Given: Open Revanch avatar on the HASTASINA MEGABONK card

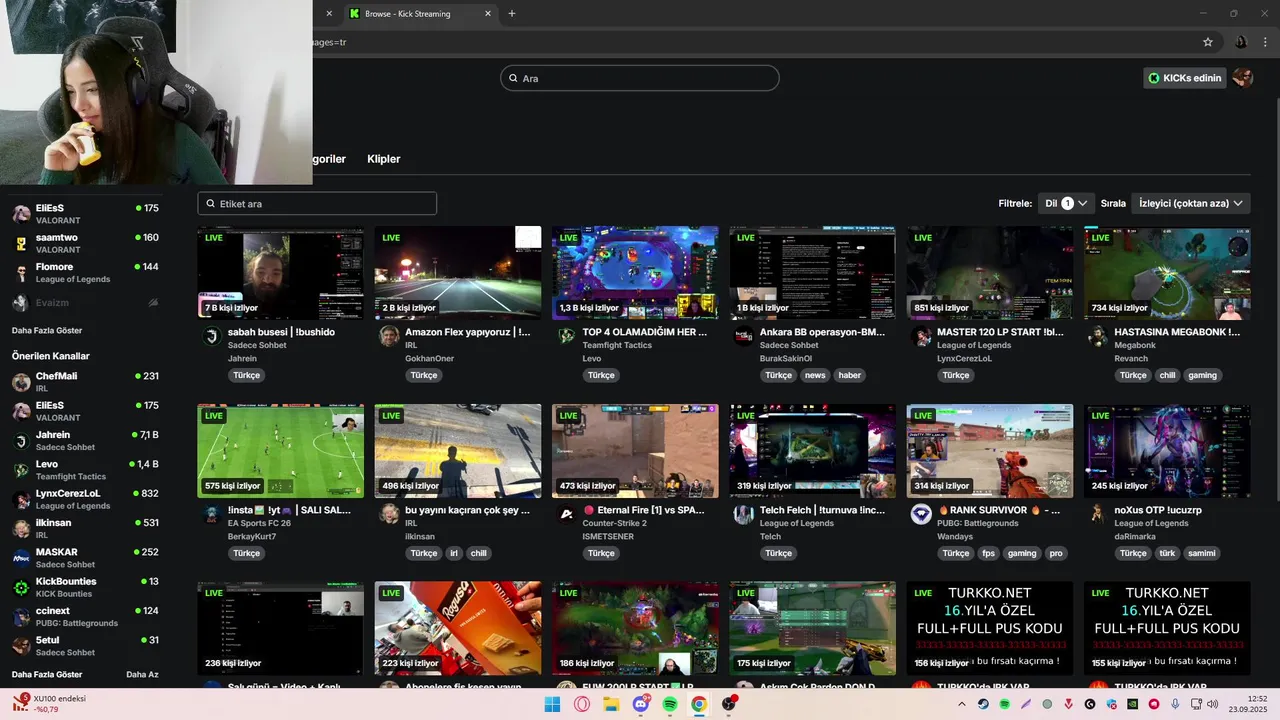Looking at the screenshot, I should [1098, 337].
